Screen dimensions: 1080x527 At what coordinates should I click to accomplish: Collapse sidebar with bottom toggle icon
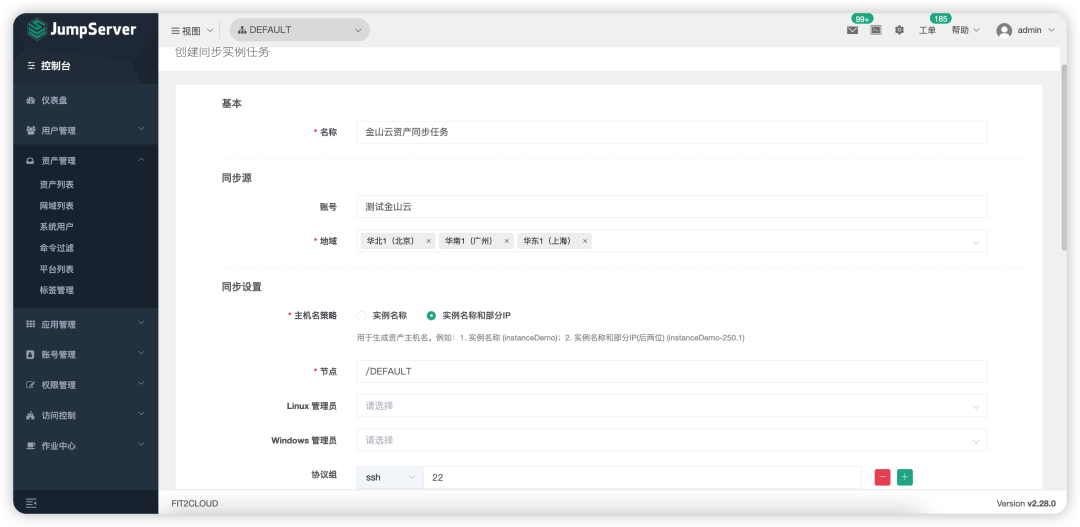pyautogui.click(x=31, y=504)
